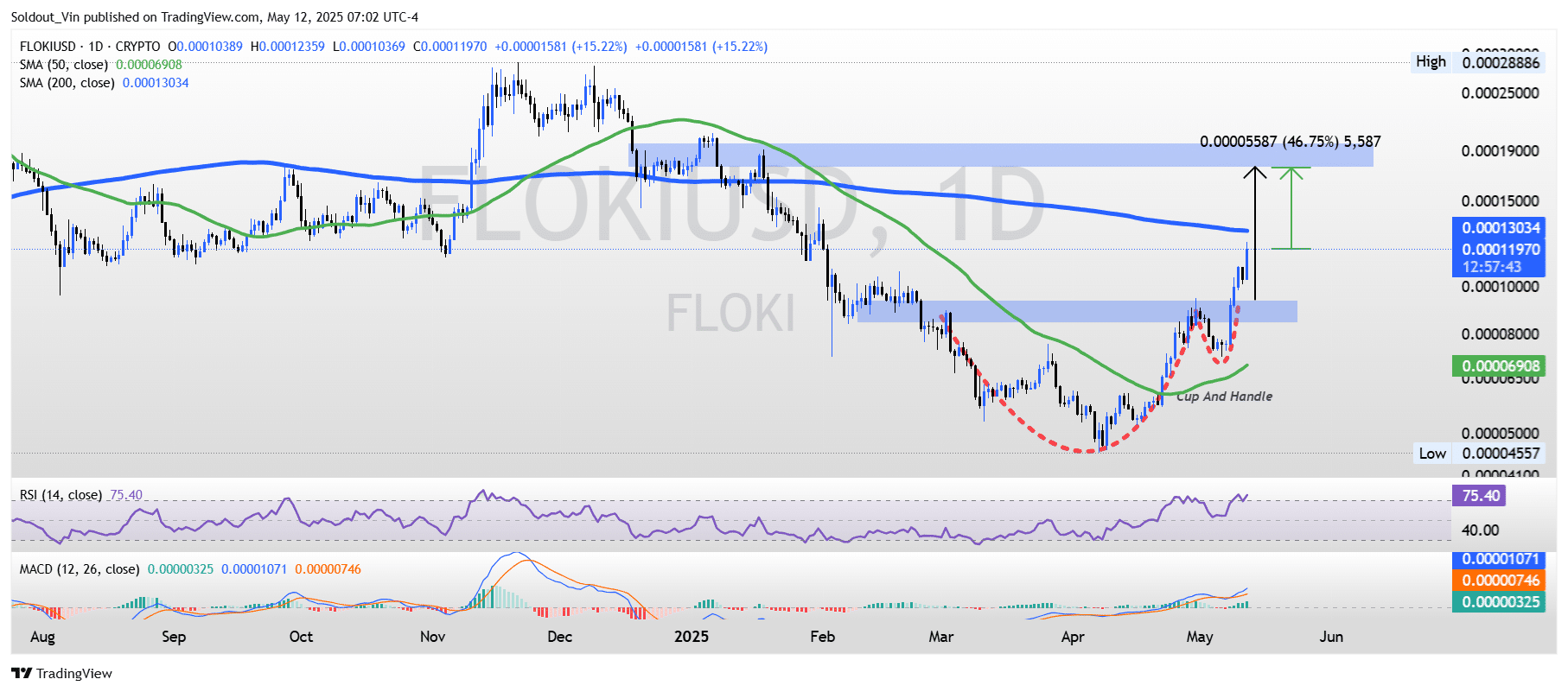Click the FLOKIUSD · 1D · CRYPTO symbol title
The image size is (1568, 692).
tap(90, 47)
